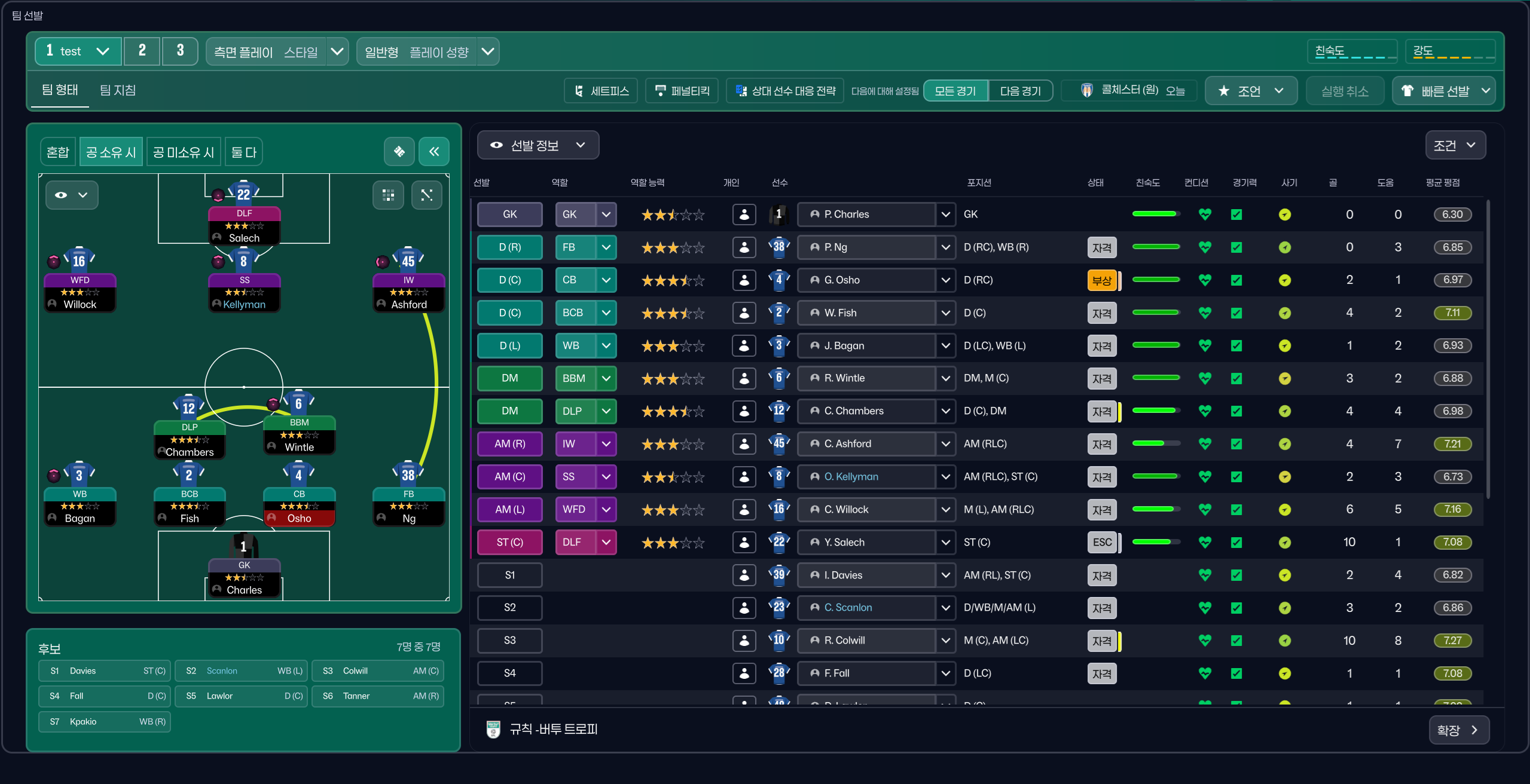
Task: Click the S1 substitute slot button
Action: 509,575
